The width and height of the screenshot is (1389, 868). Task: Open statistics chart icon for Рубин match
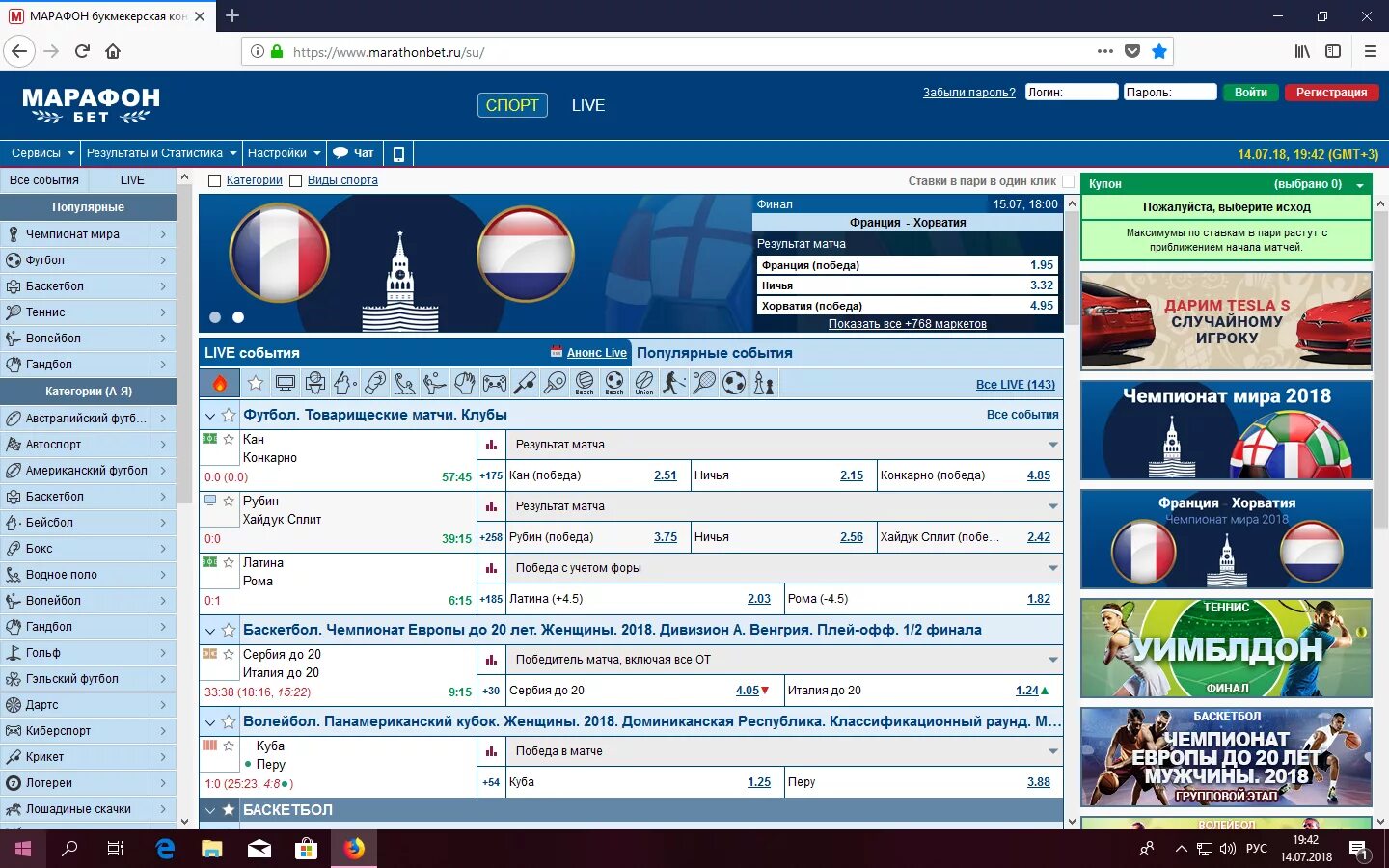coord(491,506)
